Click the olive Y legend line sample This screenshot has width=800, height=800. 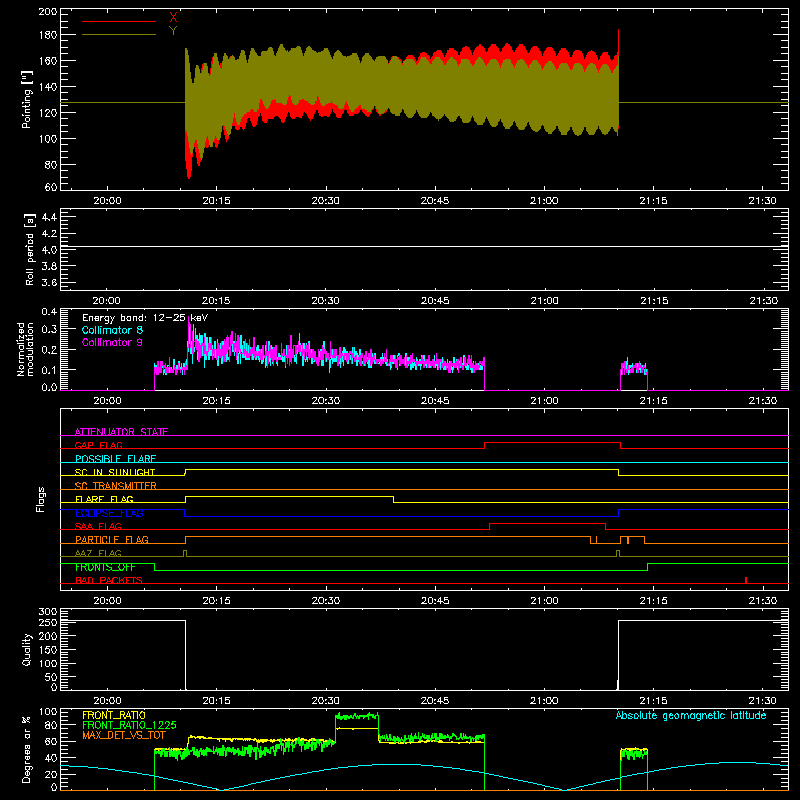[119, 35]
